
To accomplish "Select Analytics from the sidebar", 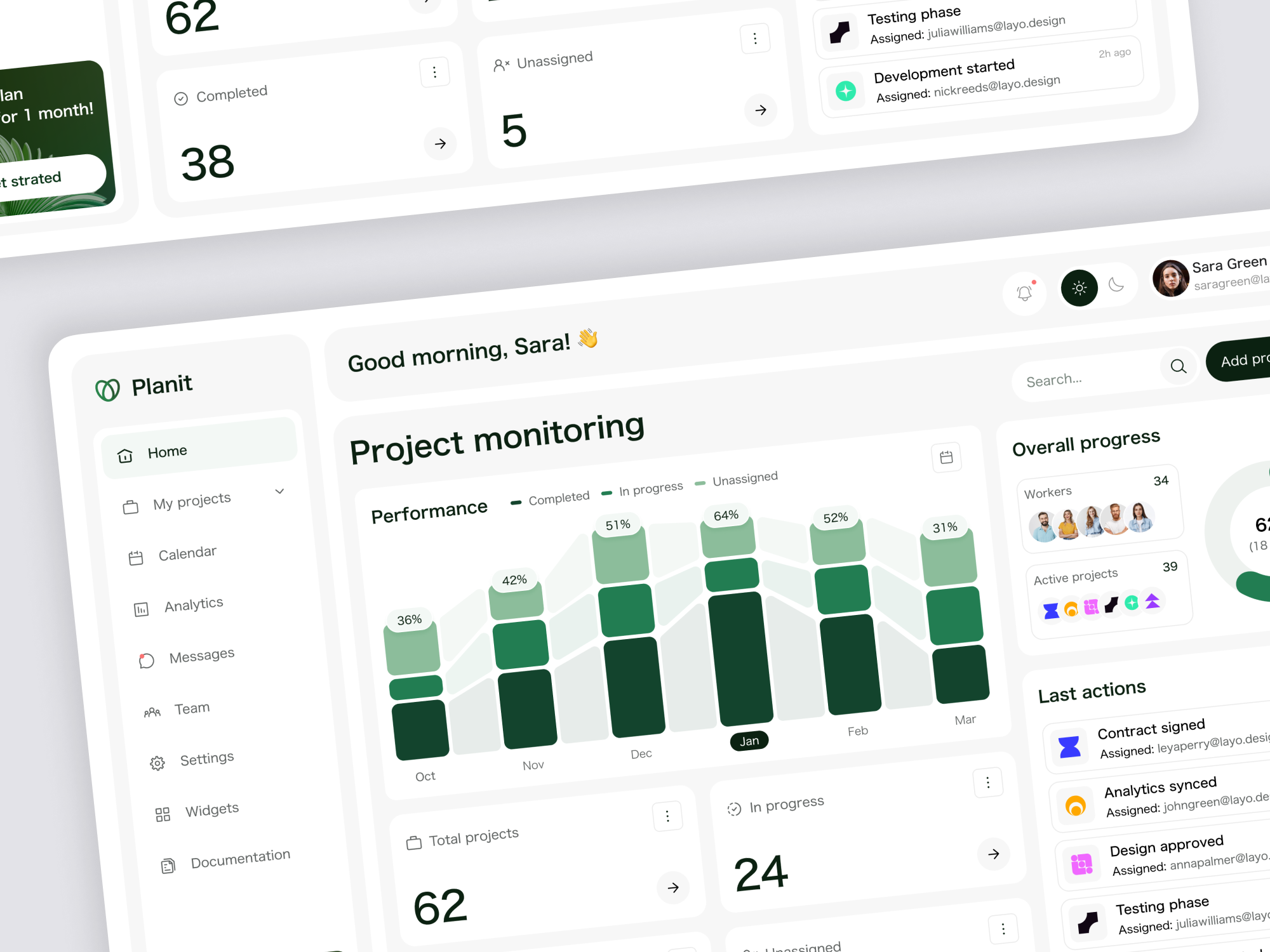I will pyautogui.click(x=192, y=603).
